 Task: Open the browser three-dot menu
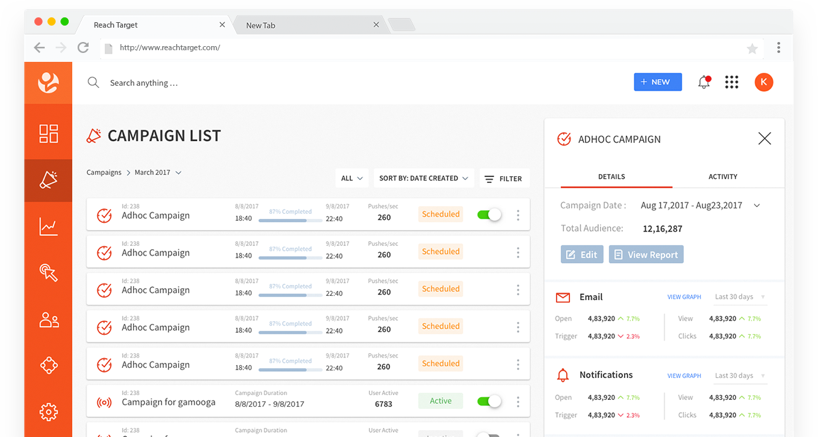pos(778,47)
